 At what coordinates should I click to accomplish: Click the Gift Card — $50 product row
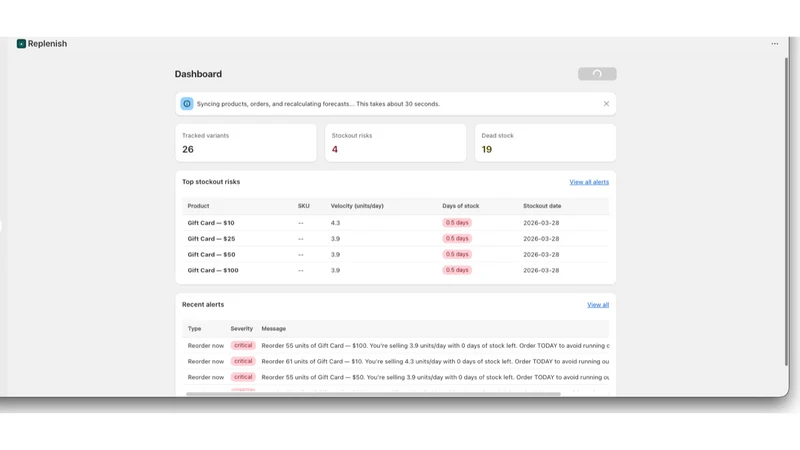click(395, 255)
